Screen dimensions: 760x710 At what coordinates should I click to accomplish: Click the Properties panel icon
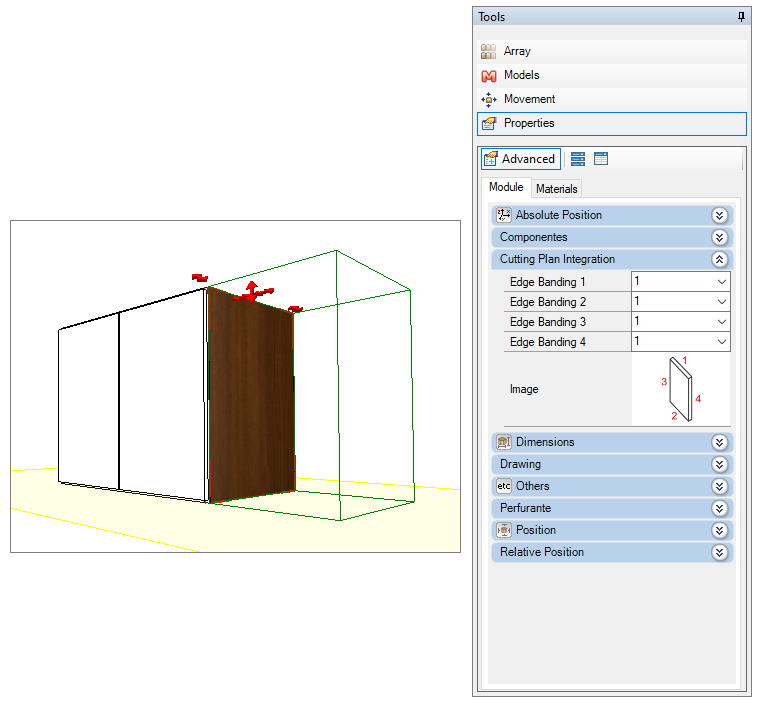[489, 124]
